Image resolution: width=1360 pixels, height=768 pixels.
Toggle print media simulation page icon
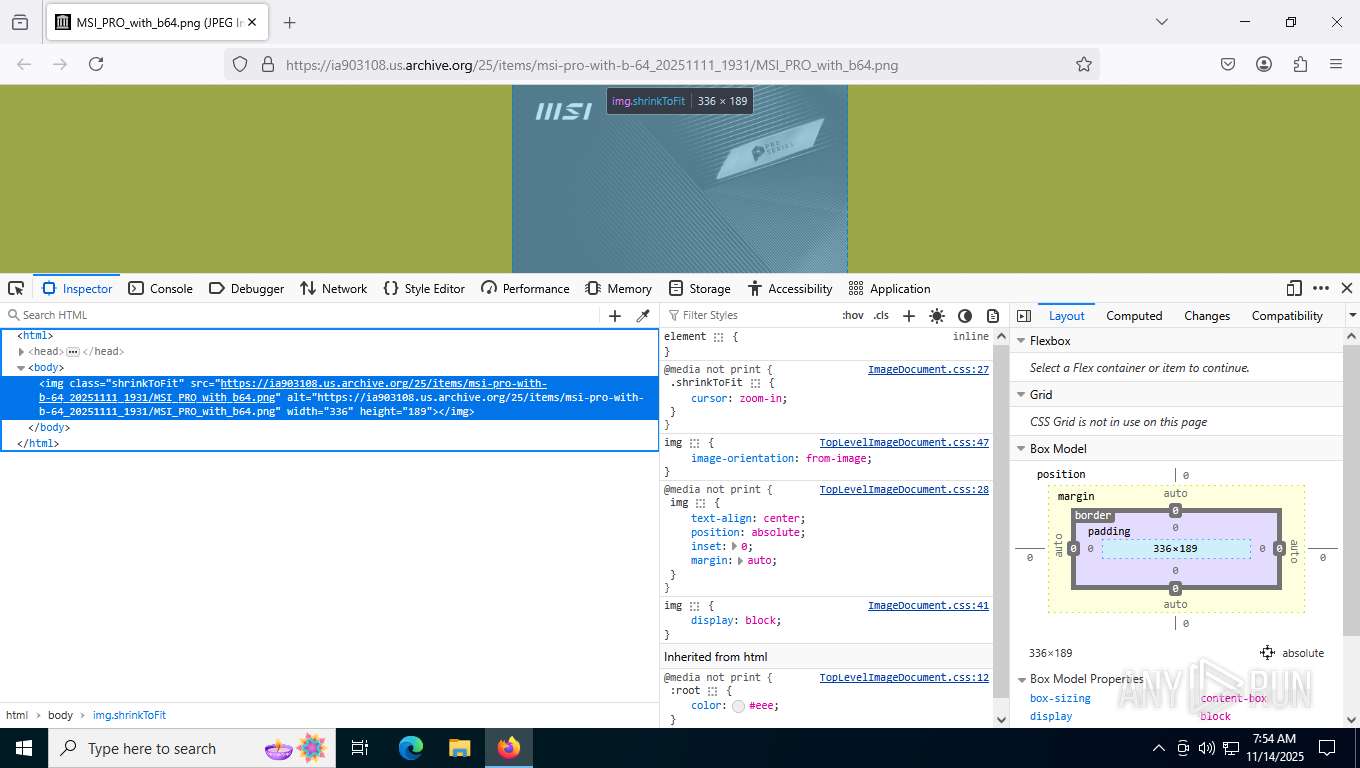pos(993,315)
